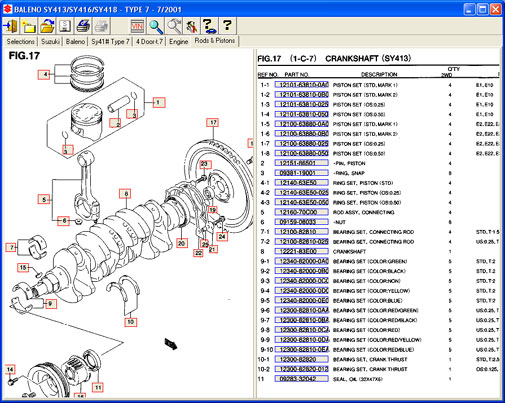Image resolution: width=505 pixels, height=403 pixels.
Task: Click the save disk toolbar icon
Action: coord(65,26)
